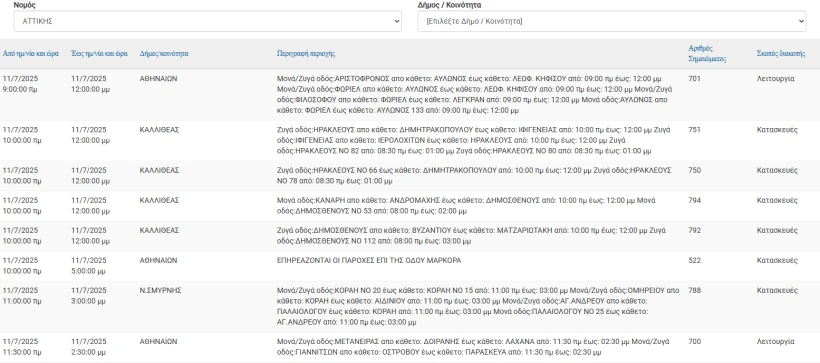This screenshot has width=820, height=363.
Task: Click end time '11/7/2025 3:00:00 μμ'
Action: tap(90, 296)
